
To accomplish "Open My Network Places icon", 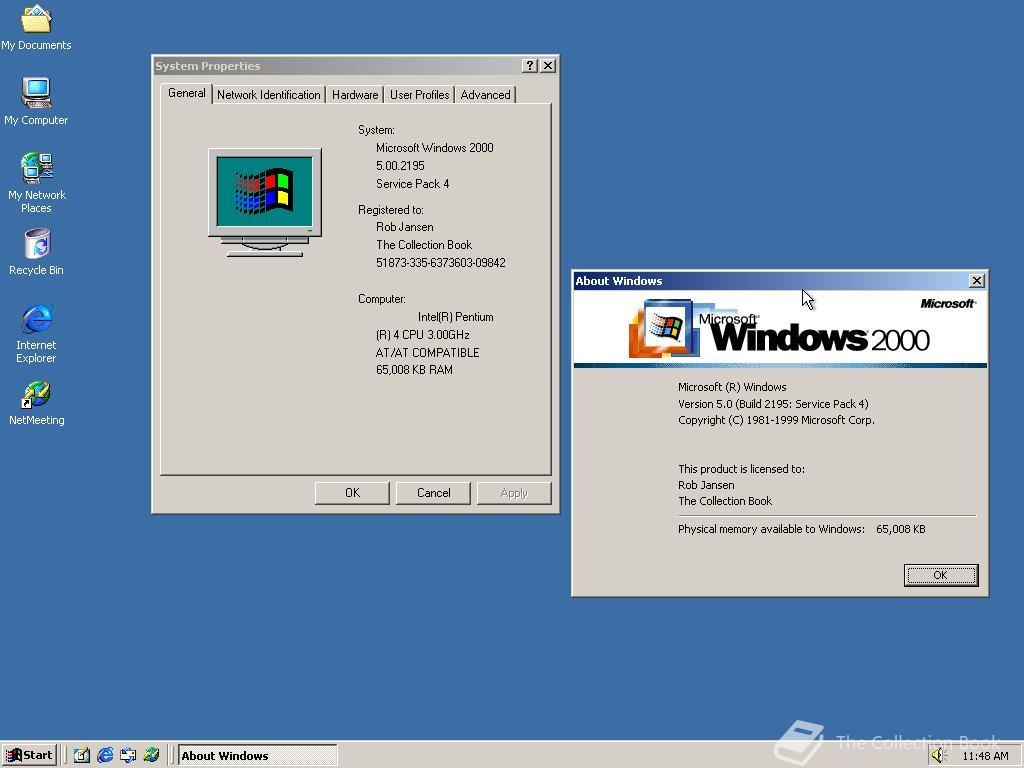I will [37, 183].
